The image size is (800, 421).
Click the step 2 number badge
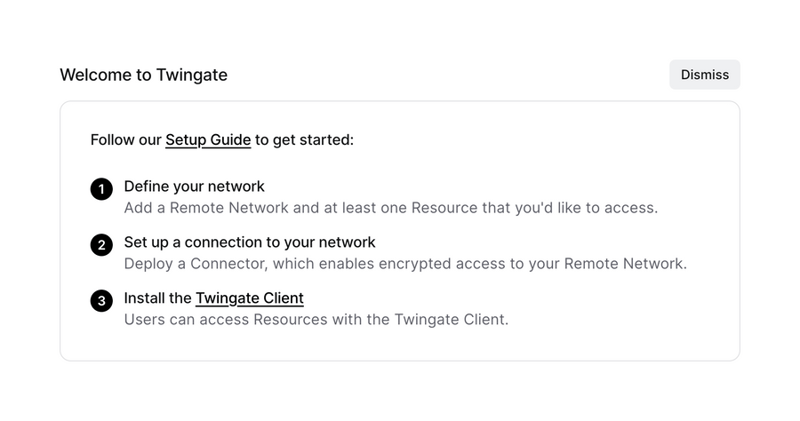point(101,245)
